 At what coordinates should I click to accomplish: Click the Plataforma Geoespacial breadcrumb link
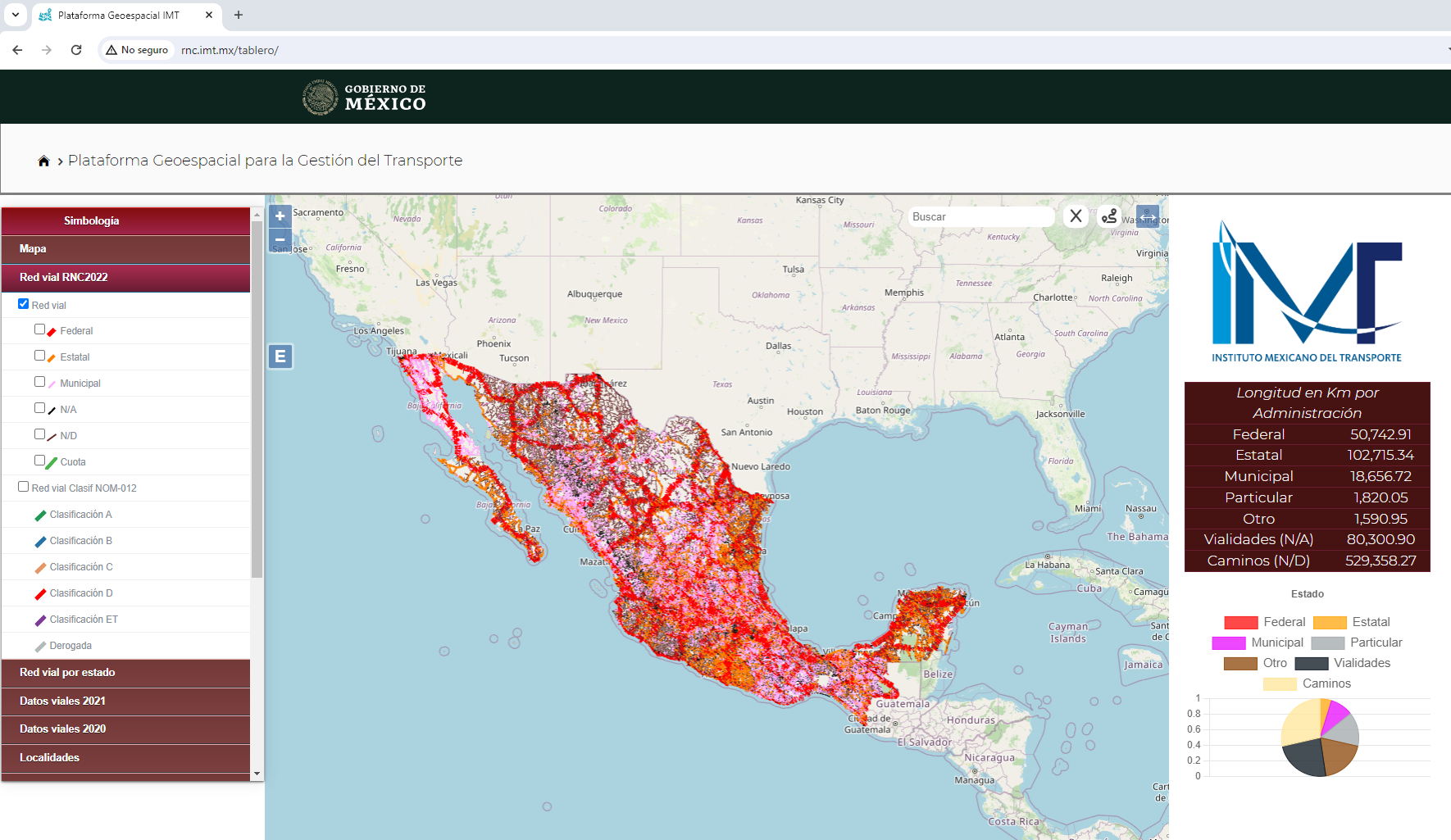click(265, 160)
